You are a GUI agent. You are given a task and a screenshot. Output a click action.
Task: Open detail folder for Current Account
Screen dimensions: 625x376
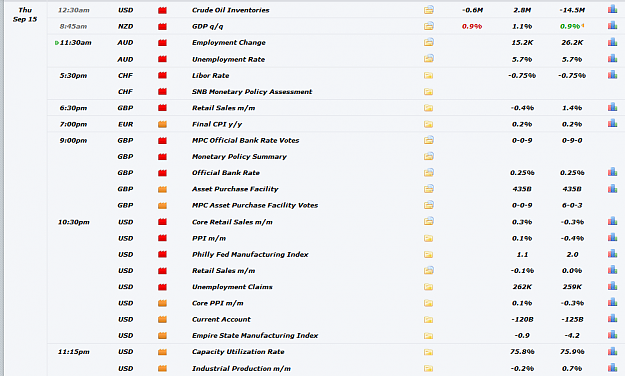point(428,319)
